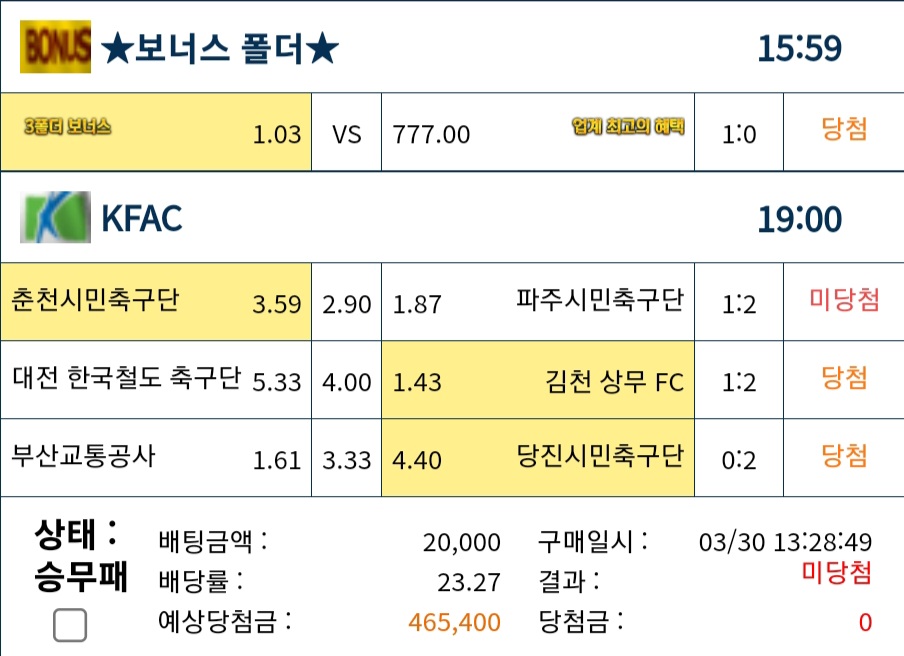This screenshot has width=904, height=656.
Task: Select draw odds 3.33 for 부산 match
Action: point(346,458)
